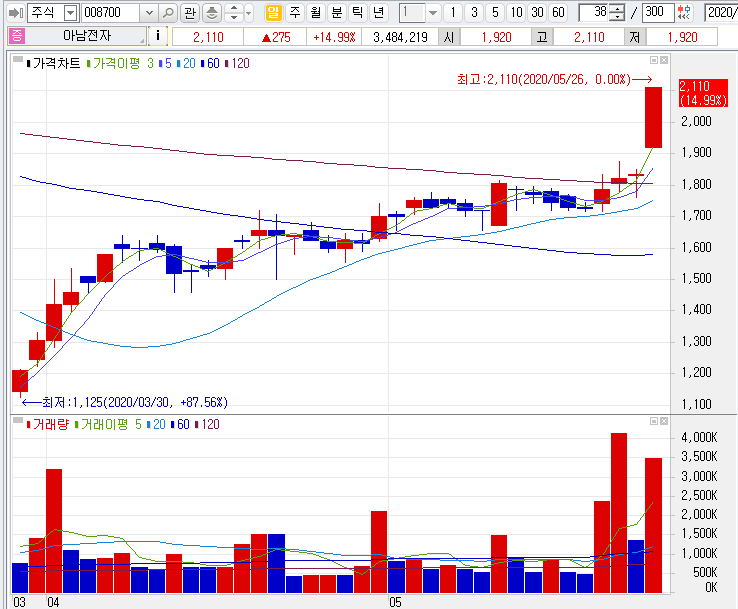The width and height of the screenshot is (738, 609).
Task: Click the price chart panel menu icon
Action: click(x=17, y=59)
